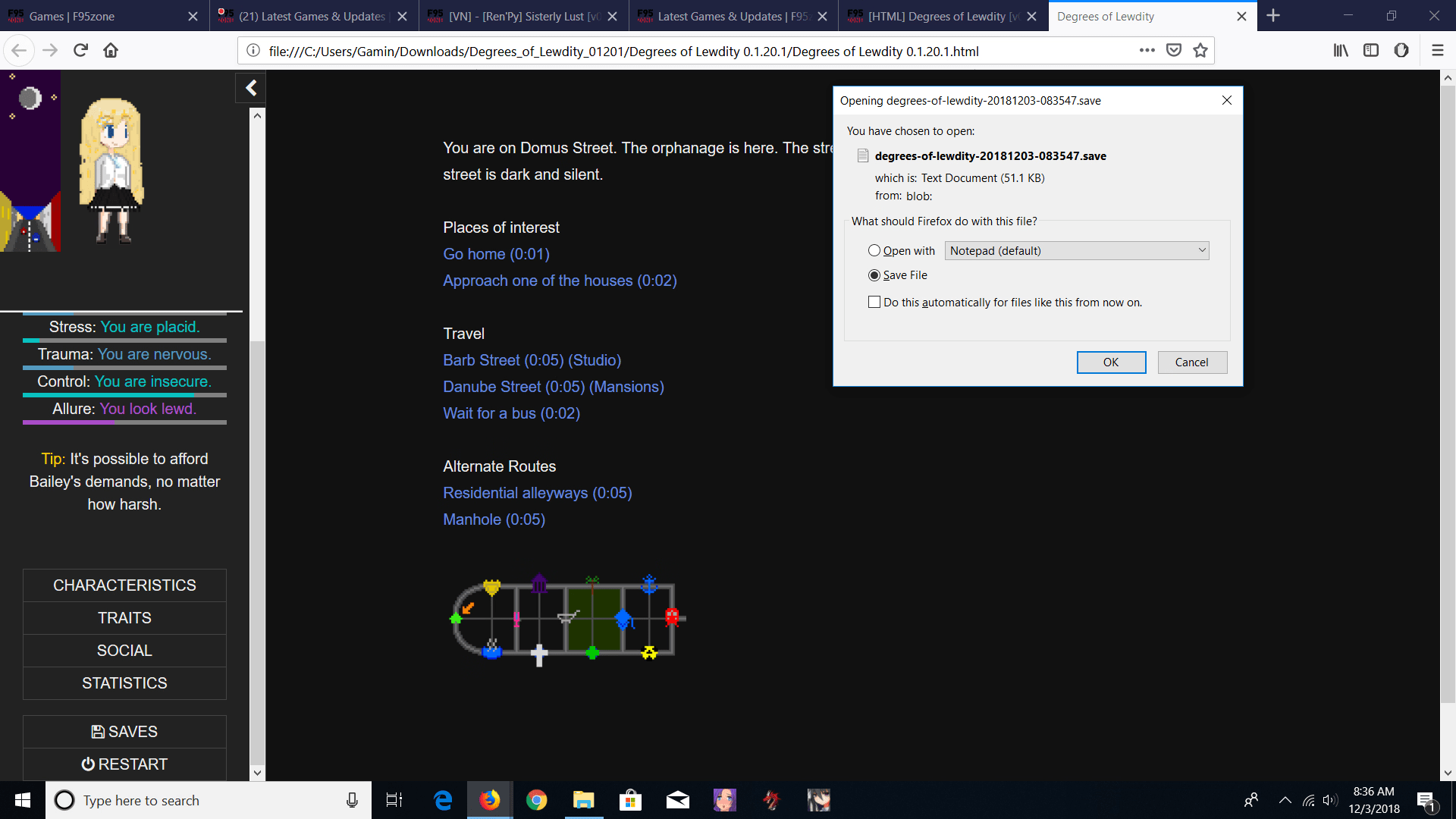The width and height of the screenshot is (1456, 819).
Task: Click OK in the file download dialog
Action: pyautogui.click(x=1111, y=362)
